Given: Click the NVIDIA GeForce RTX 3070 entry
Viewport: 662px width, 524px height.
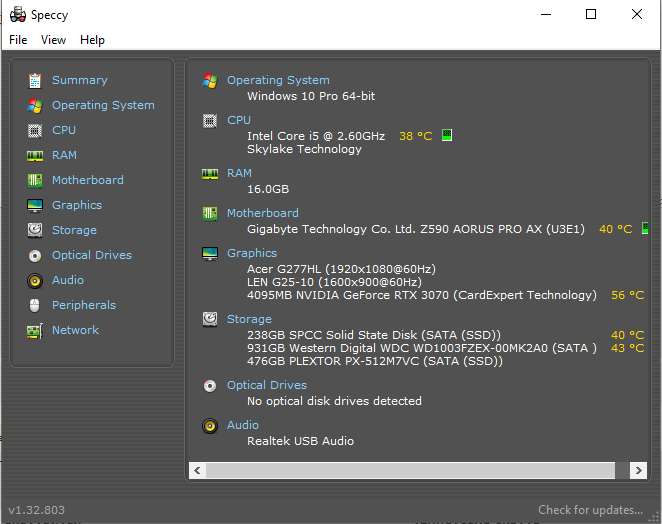Looking at the screenshot, I should (x=422, y=295).
